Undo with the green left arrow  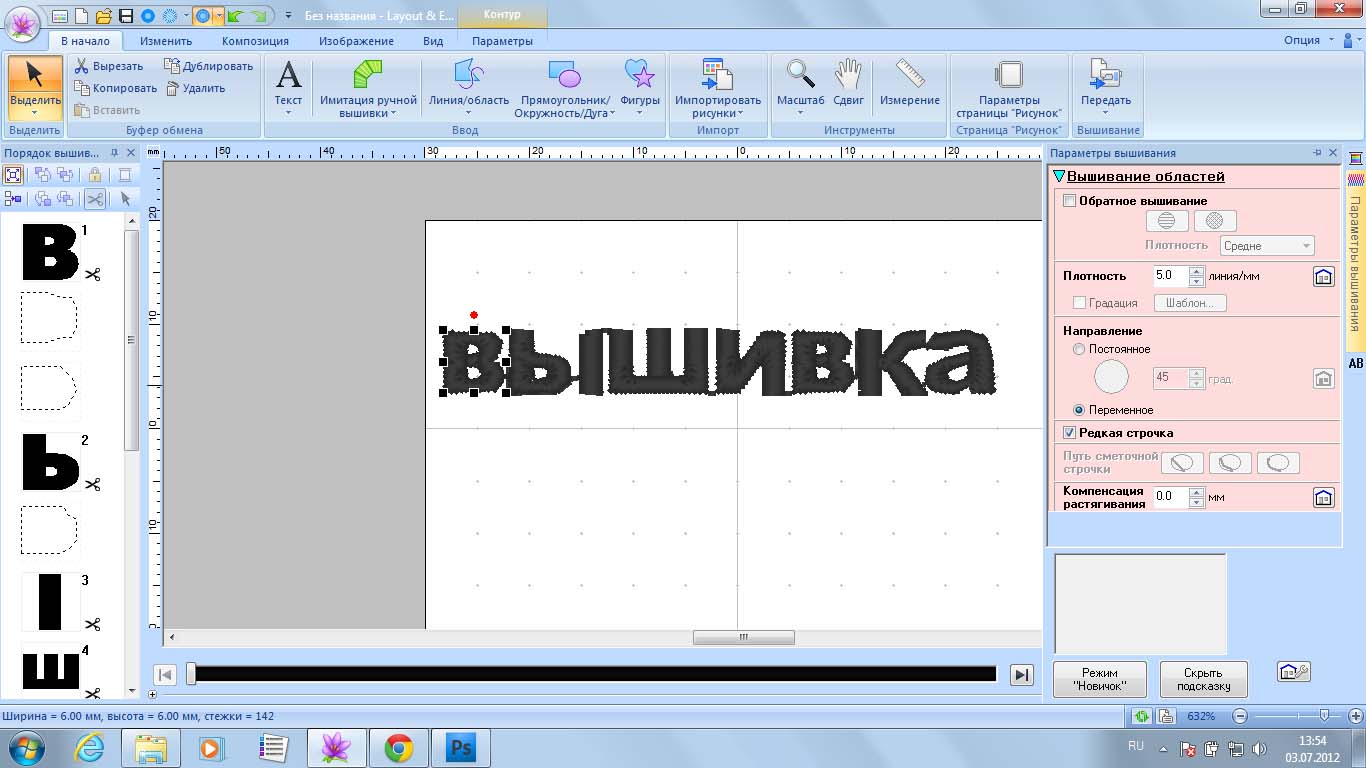pos(236,16)
